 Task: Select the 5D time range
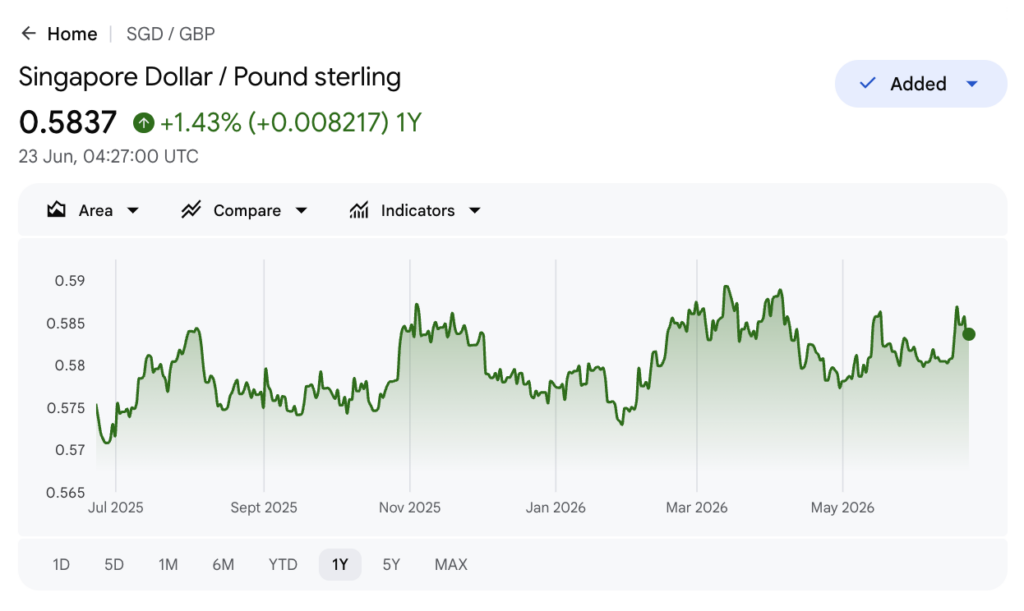click(x=114, y=565)
